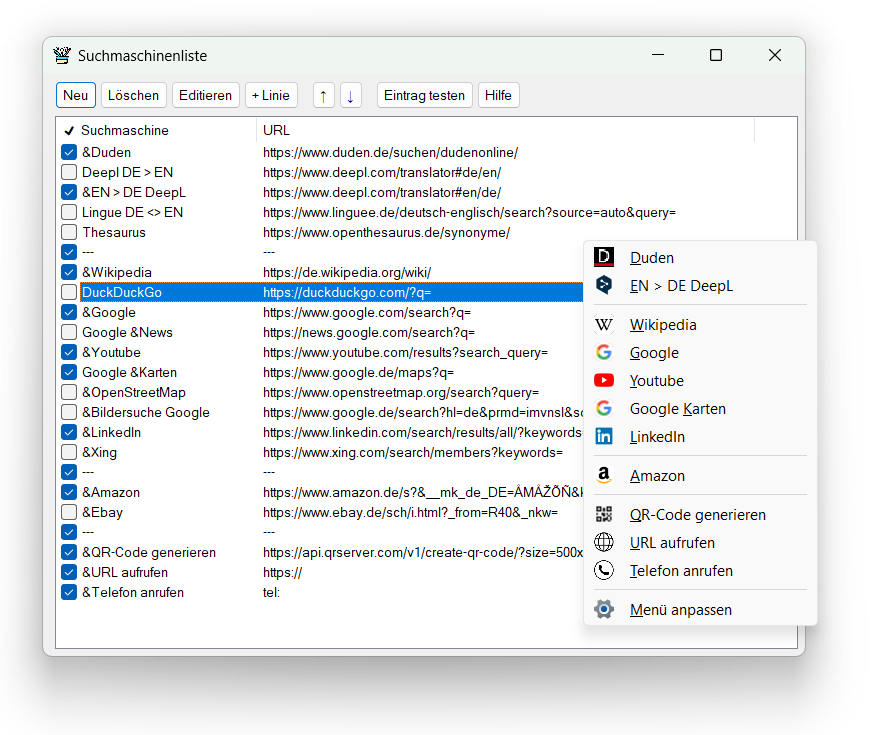The image size is (877, 735).
Task: Uncheck the &Duden checkbox
Action: click(69, 152)
